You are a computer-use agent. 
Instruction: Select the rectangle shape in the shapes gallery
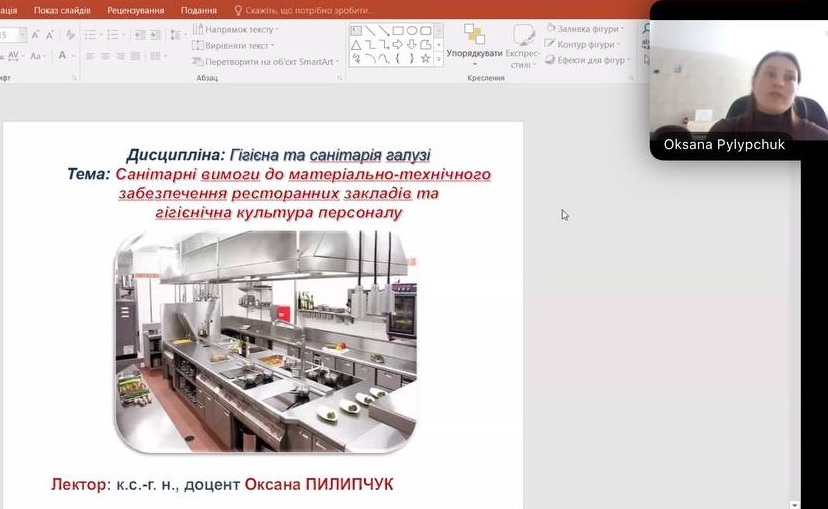[x=397, y=31]
